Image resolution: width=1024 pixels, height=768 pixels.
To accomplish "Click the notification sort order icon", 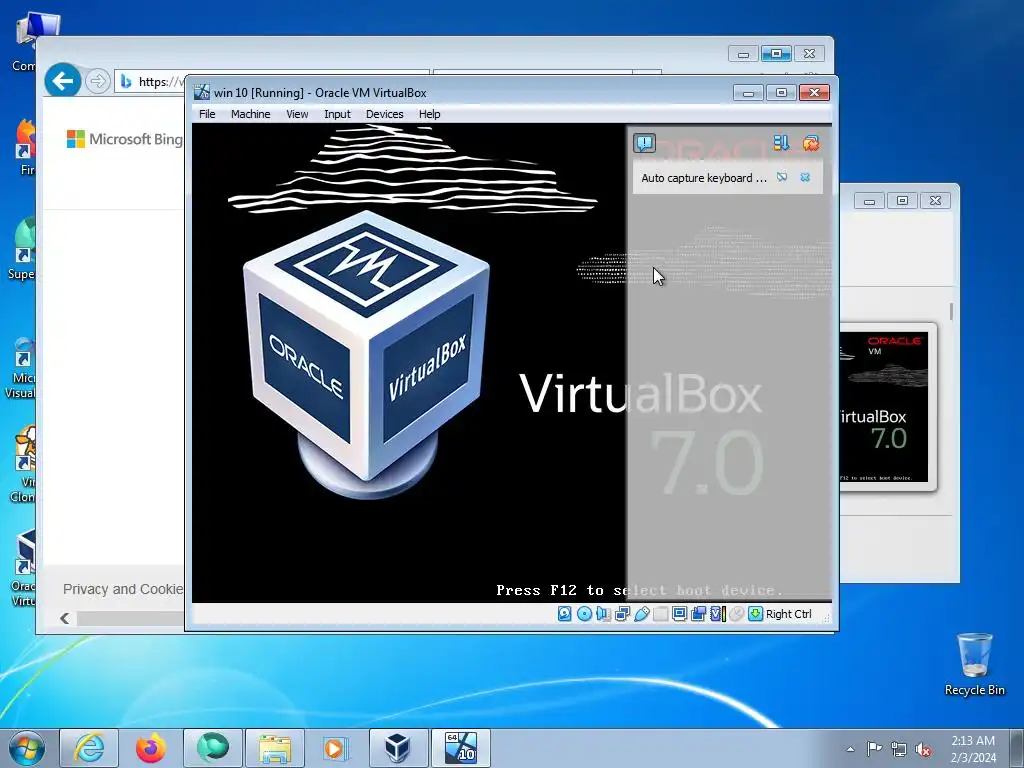I will point(781,142).
